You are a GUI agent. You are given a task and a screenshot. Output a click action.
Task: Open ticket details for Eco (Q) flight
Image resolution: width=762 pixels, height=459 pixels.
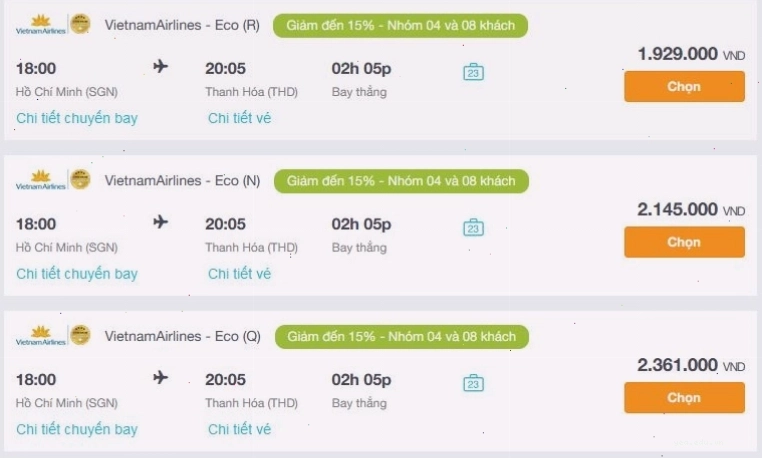click(240, 429)
